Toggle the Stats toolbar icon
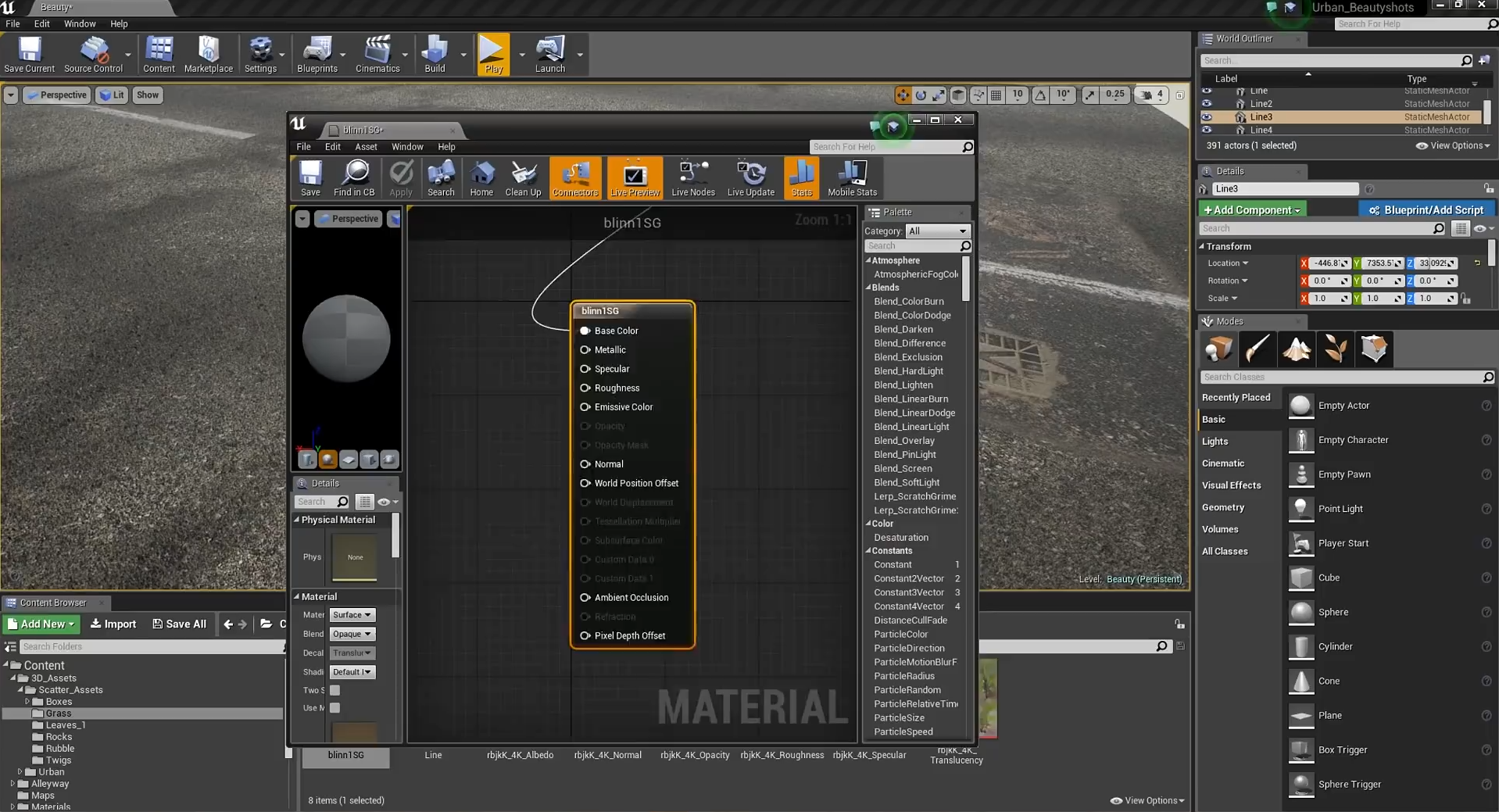 click(801, 178)
